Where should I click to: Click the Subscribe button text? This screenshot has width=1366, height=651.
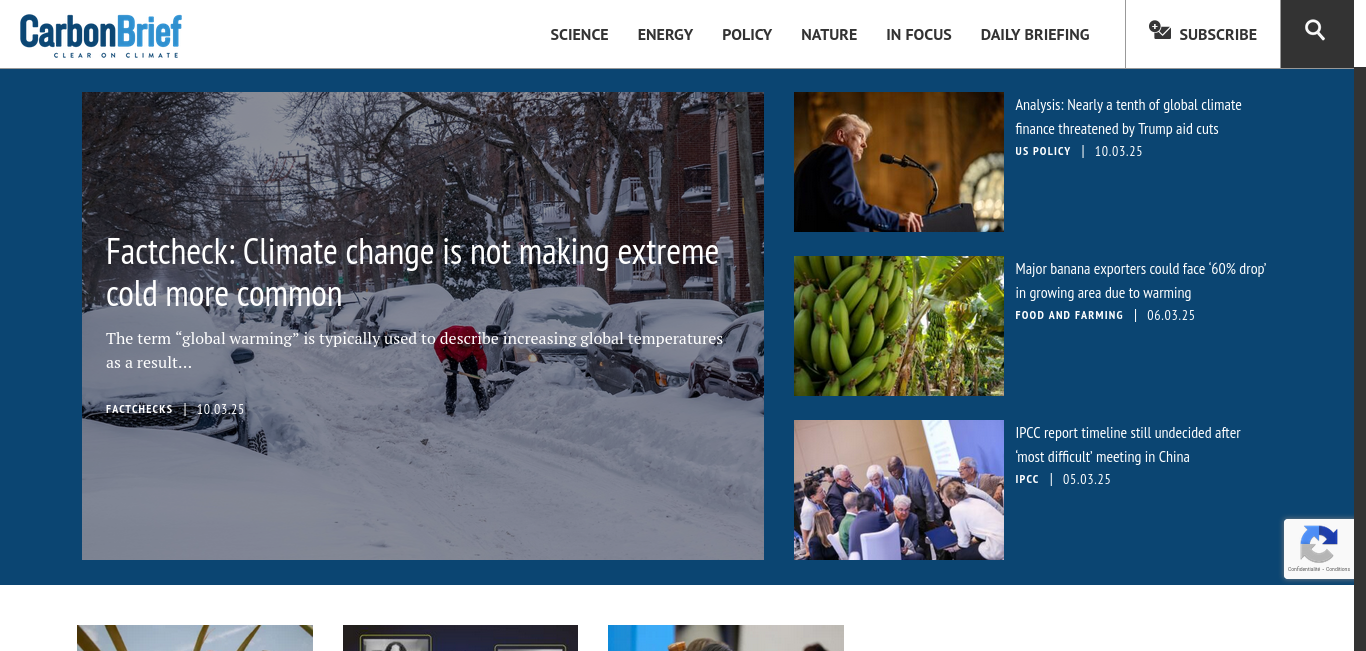click(1218, 35)
